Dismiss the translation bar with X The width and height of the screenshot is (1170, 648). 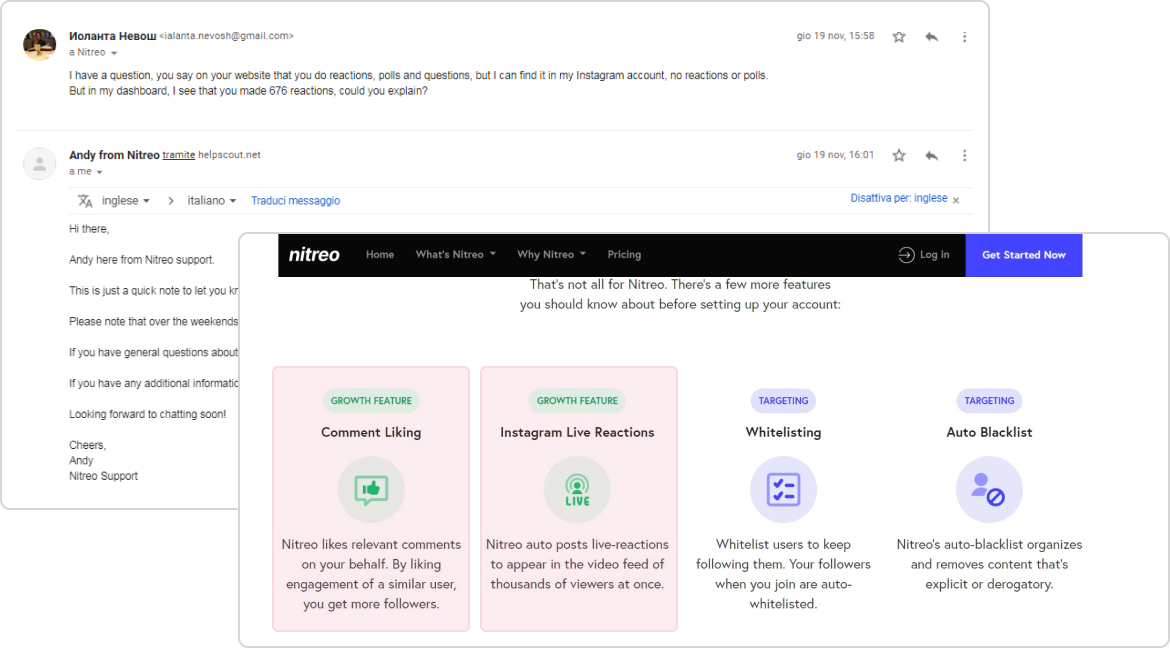[955, 200]
